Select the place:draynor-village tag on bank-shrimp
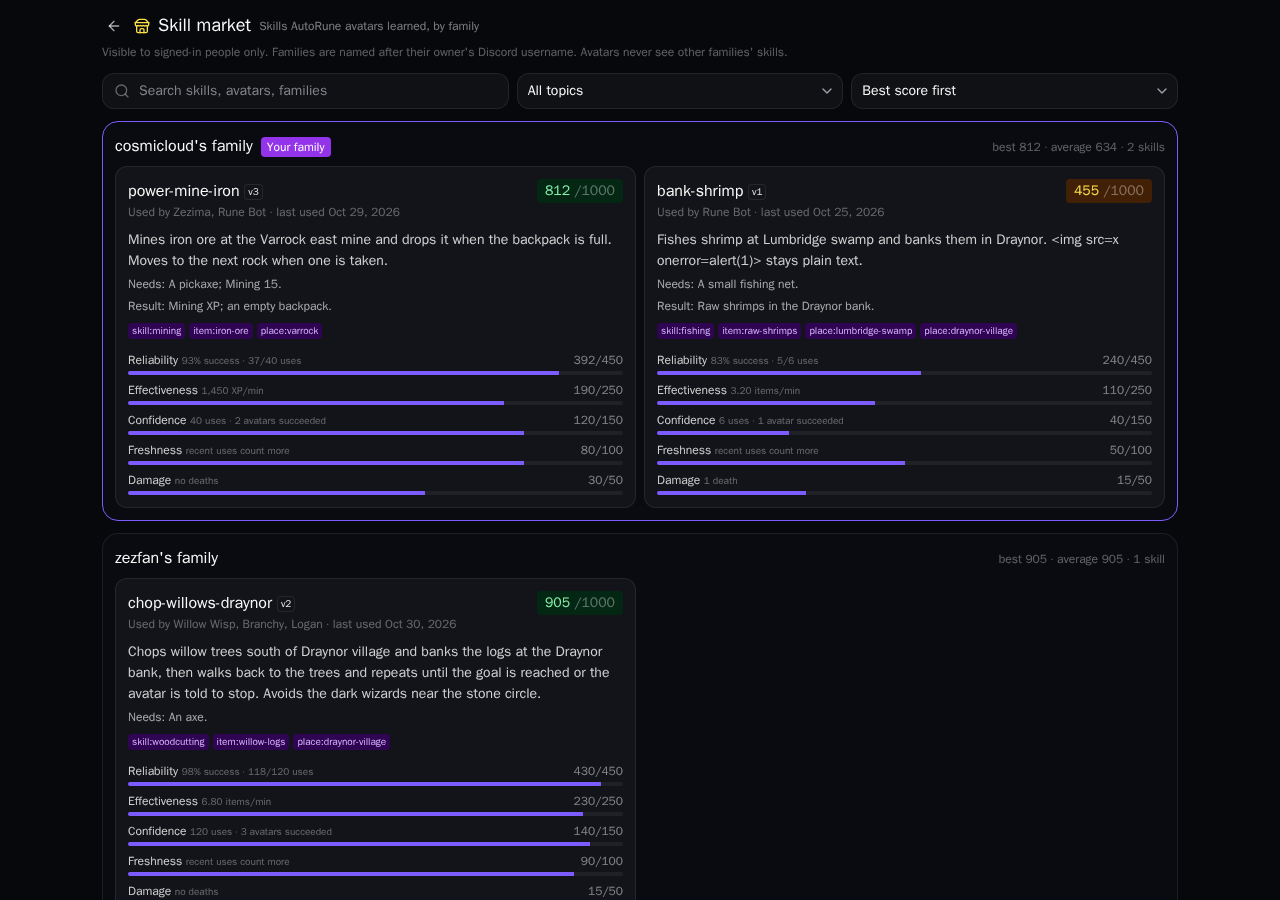Screen dimensions: 1280x900 point(969,331)
